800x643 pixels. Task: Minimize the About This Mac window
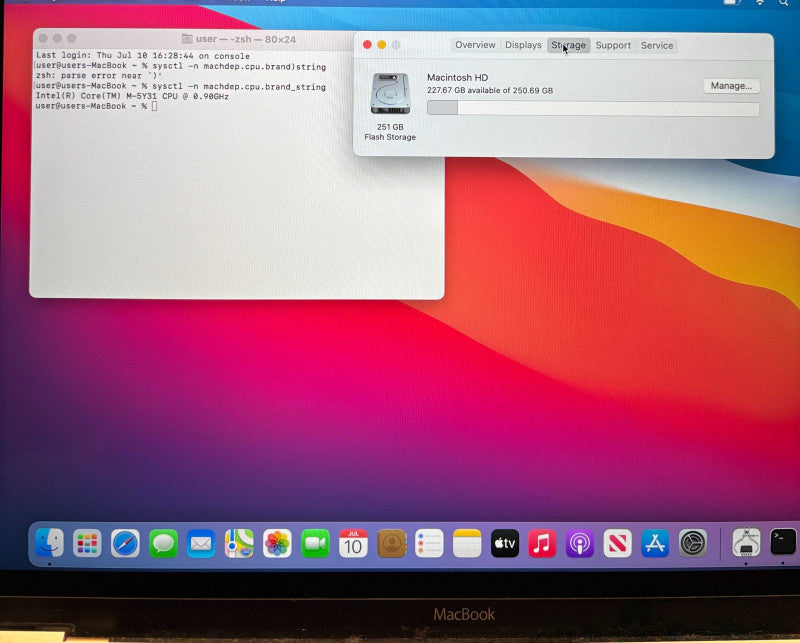[382, 45]
